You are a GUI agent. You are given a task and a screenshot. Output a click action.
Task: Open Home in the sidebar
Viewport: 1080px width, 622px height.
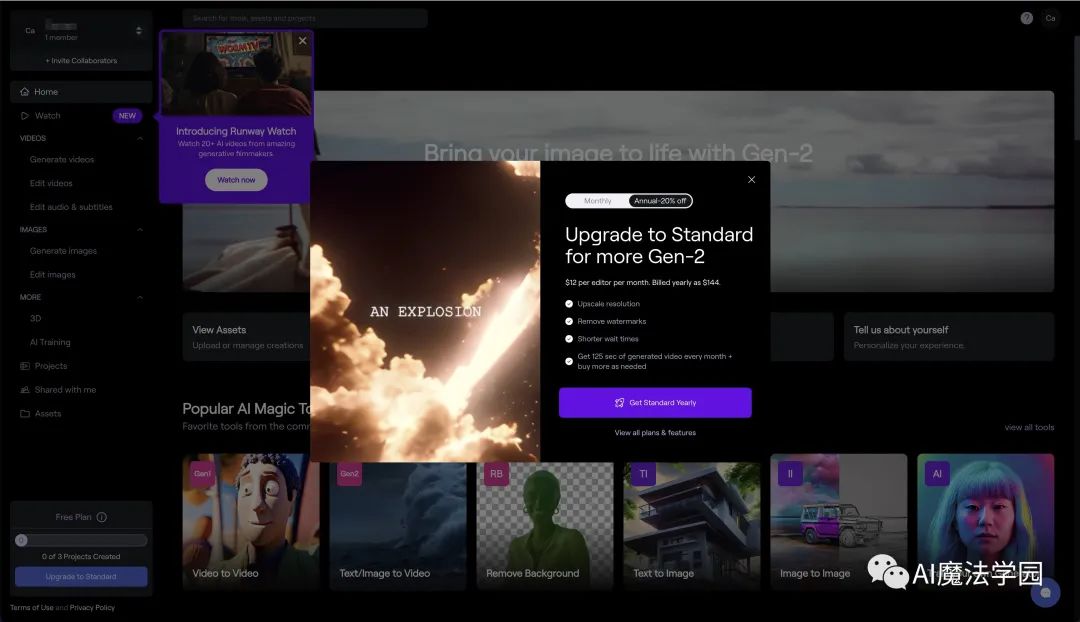[81, 92]
